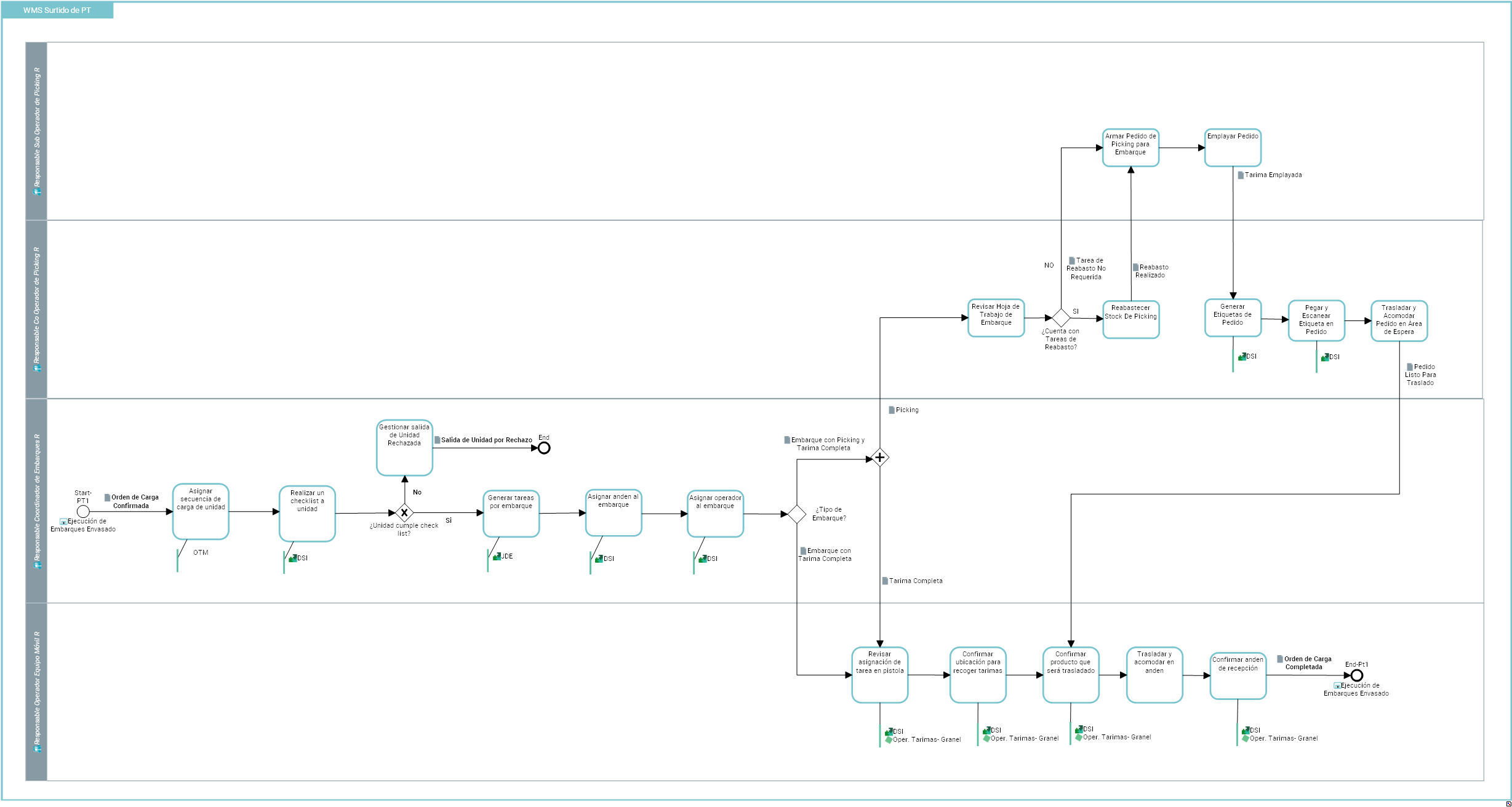The image size is (1512, 807).
Task: Select task Emplayar Pedido
Action: coord(1233,148)
